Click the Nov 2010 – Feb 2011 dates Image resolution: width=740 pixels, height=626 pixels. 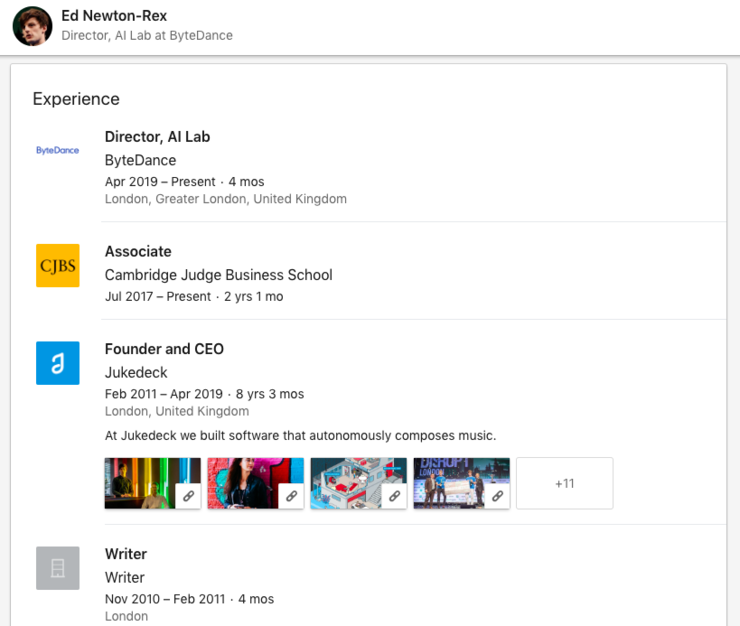point(165,599)
